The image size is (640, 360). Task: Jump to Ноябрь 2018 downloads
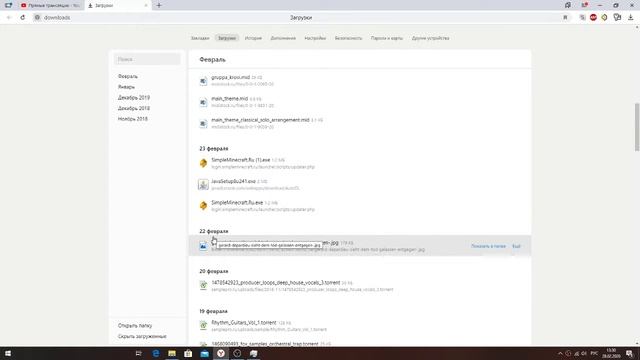[x=133, y=119]
